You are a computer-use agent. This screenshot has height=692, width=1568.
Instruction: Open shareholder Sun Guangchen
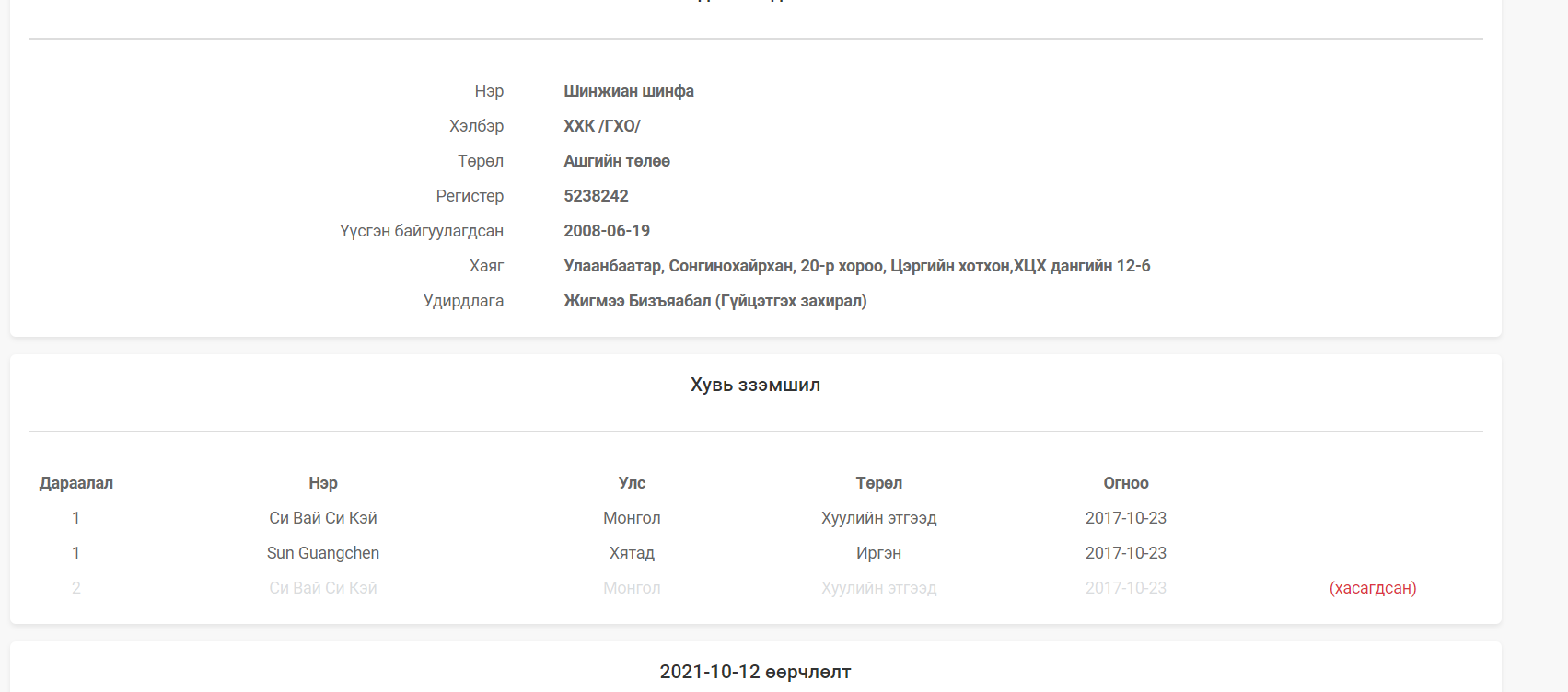point(323,553)
